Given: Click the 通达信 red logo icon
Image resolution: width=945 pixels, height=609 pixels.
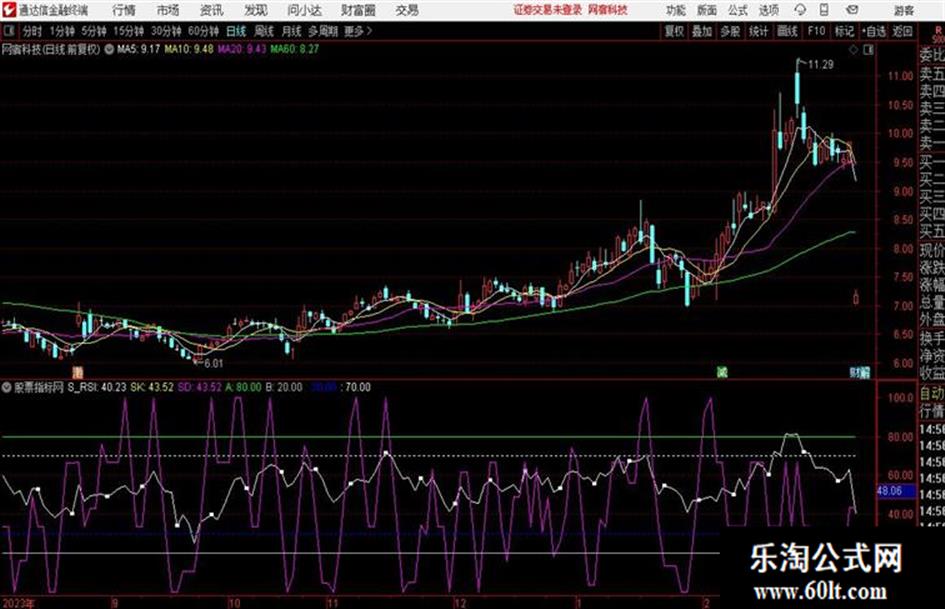Looking at the screenshot, I should 9,10.
